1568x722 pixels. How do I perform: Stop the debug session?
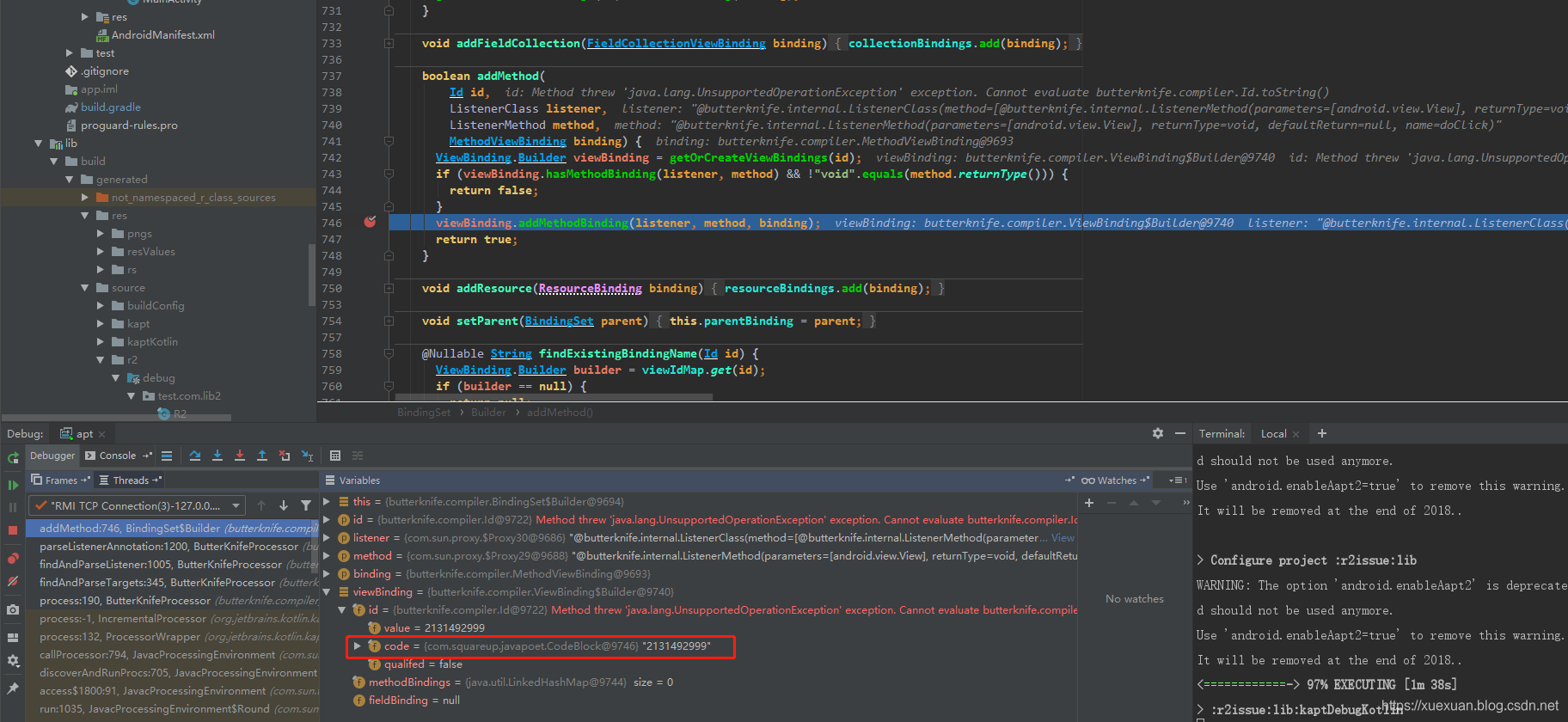[13, 530]
